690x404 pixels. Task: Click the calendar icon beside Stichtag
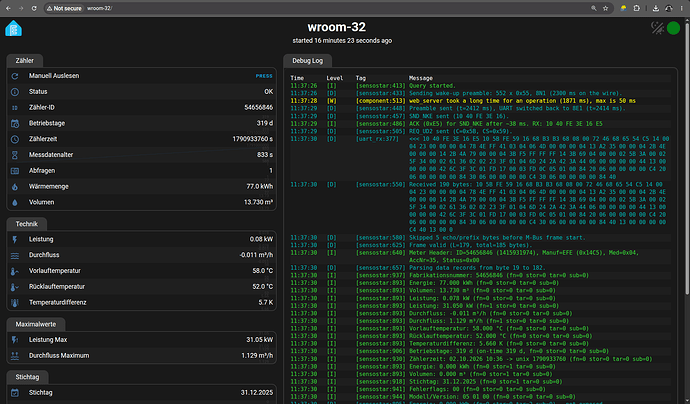coord(15,393)
